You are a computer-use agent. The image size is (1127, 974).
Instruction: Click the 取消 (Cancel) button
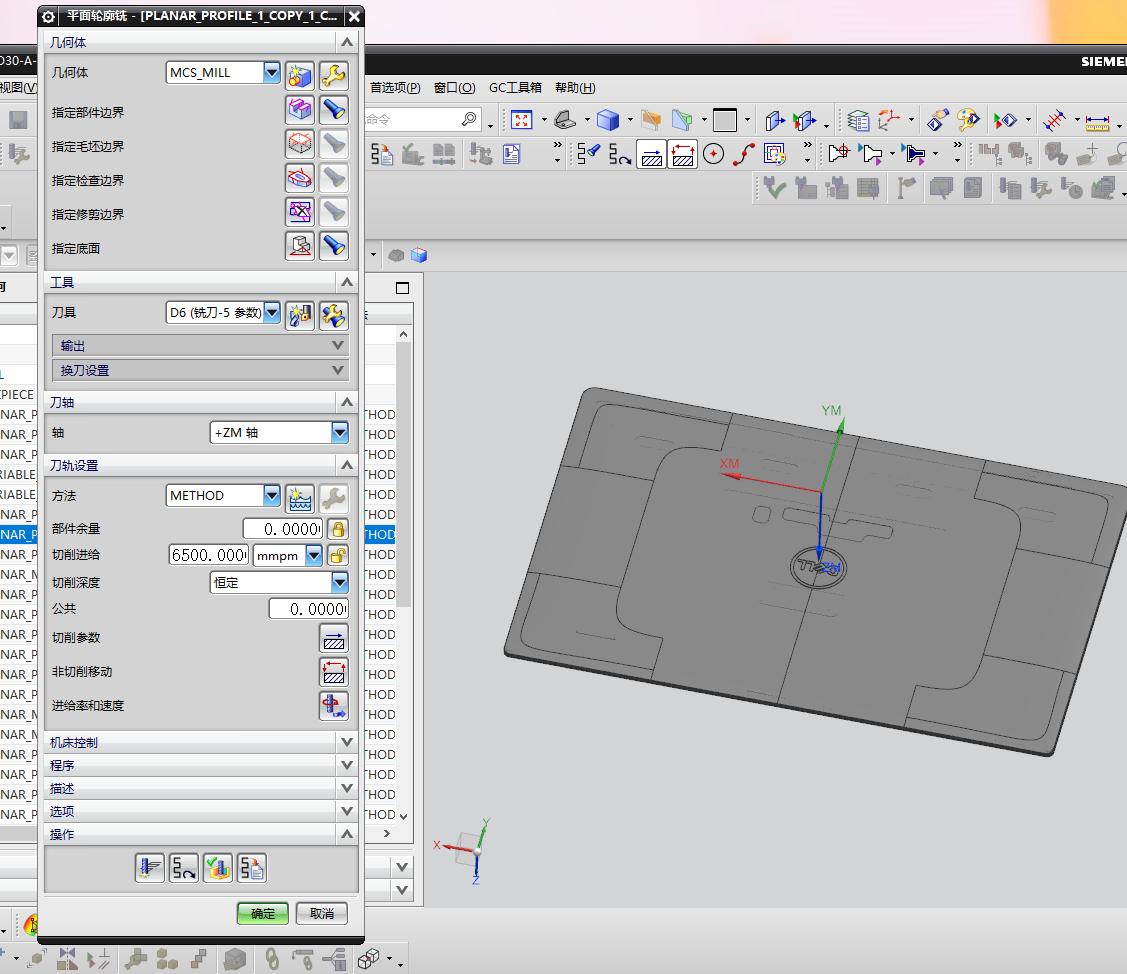point(321,913)
